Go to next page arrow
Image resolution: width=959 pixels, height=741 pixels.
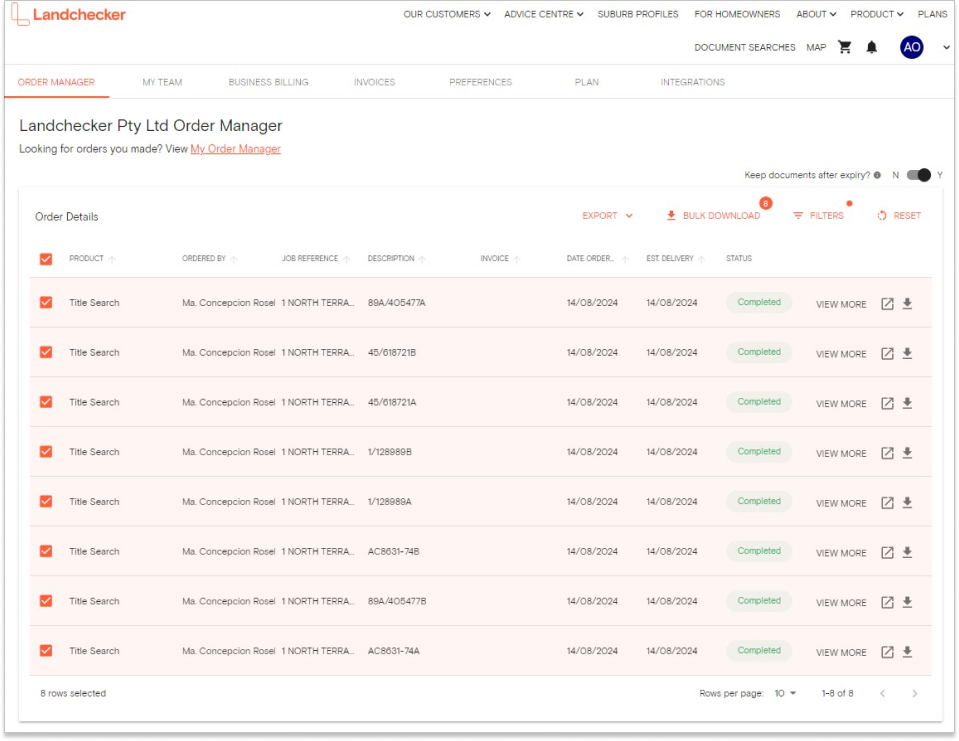tap(914, 693)
